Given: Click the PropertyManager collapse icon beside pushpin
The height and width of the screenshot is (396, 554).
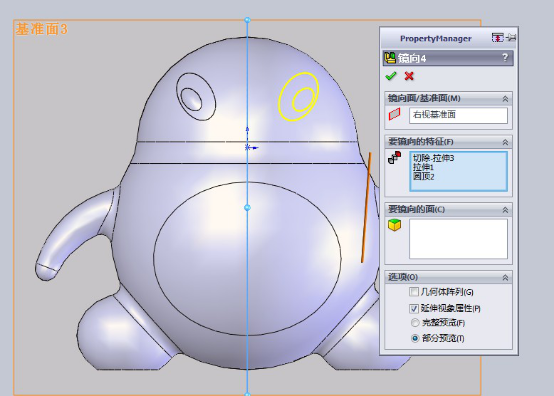Looking at the screenshot, I should pos(497,37).
